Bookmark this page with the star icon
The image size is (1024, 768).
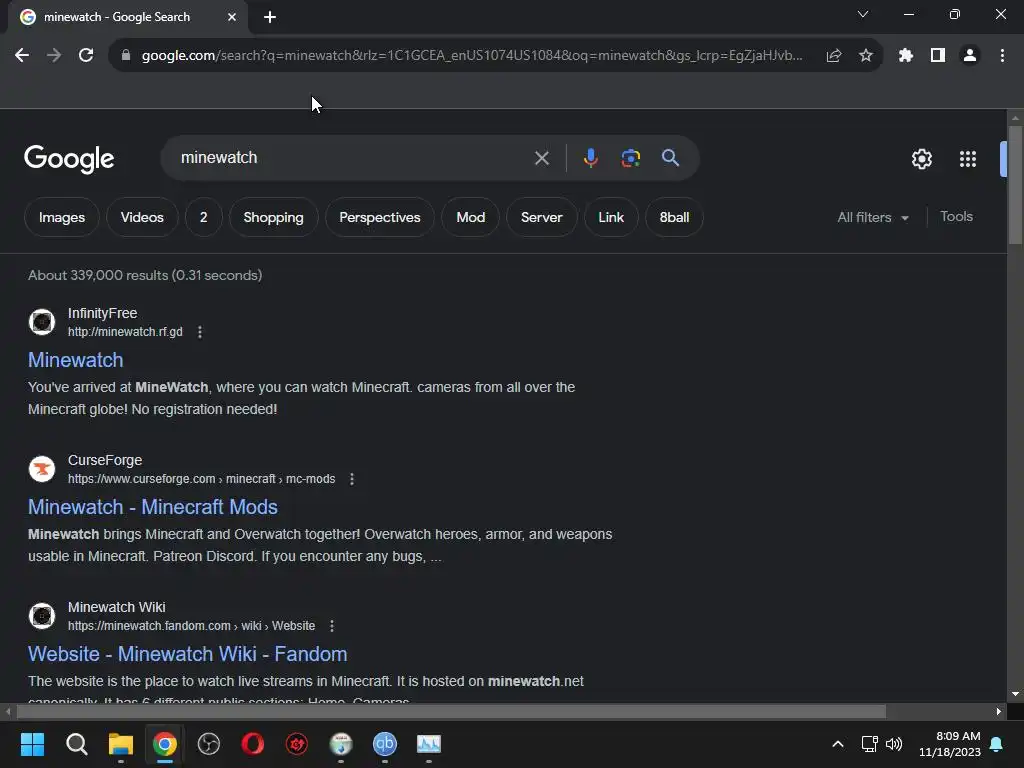click(x=866, y=56)
